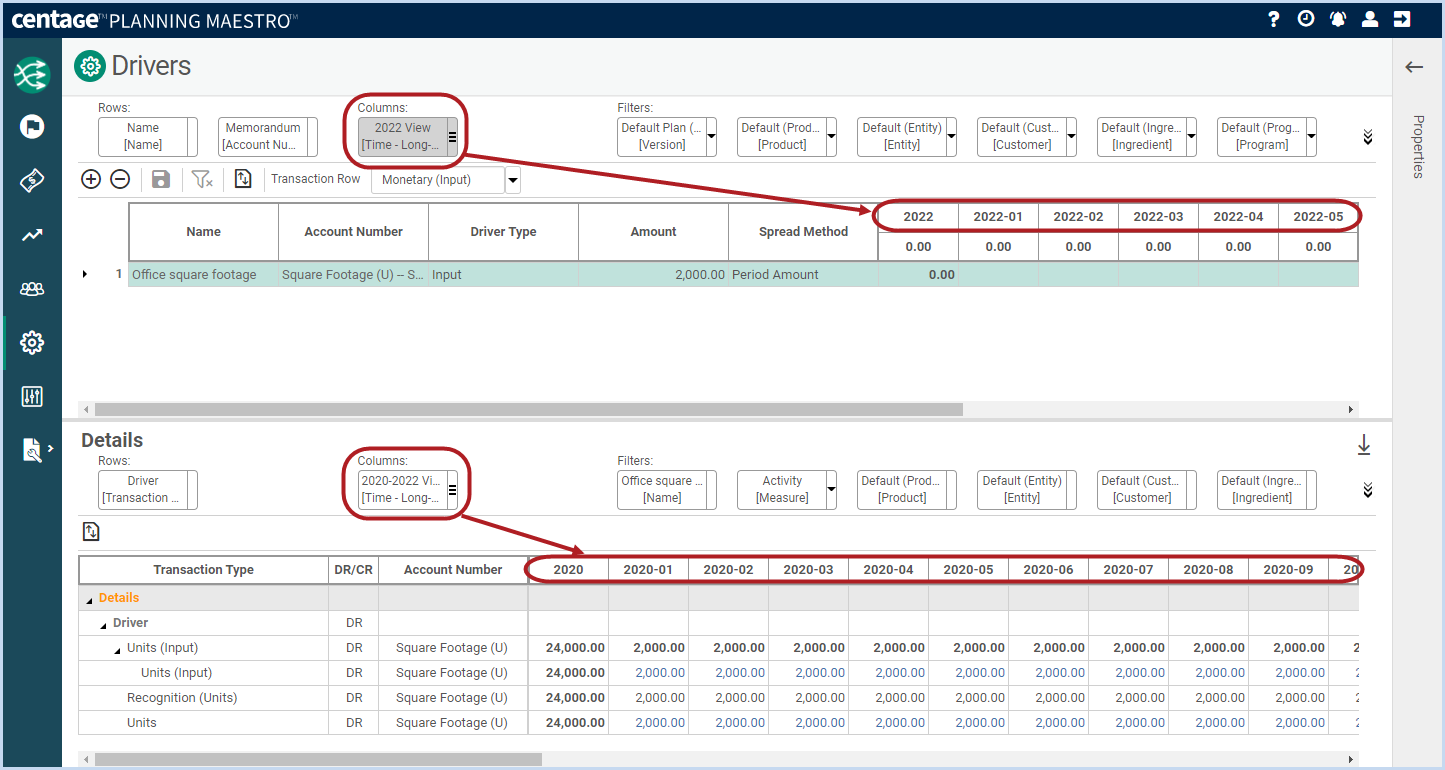Click the 2020-06 column header
1445x770 pixels.
(1048, 570)
